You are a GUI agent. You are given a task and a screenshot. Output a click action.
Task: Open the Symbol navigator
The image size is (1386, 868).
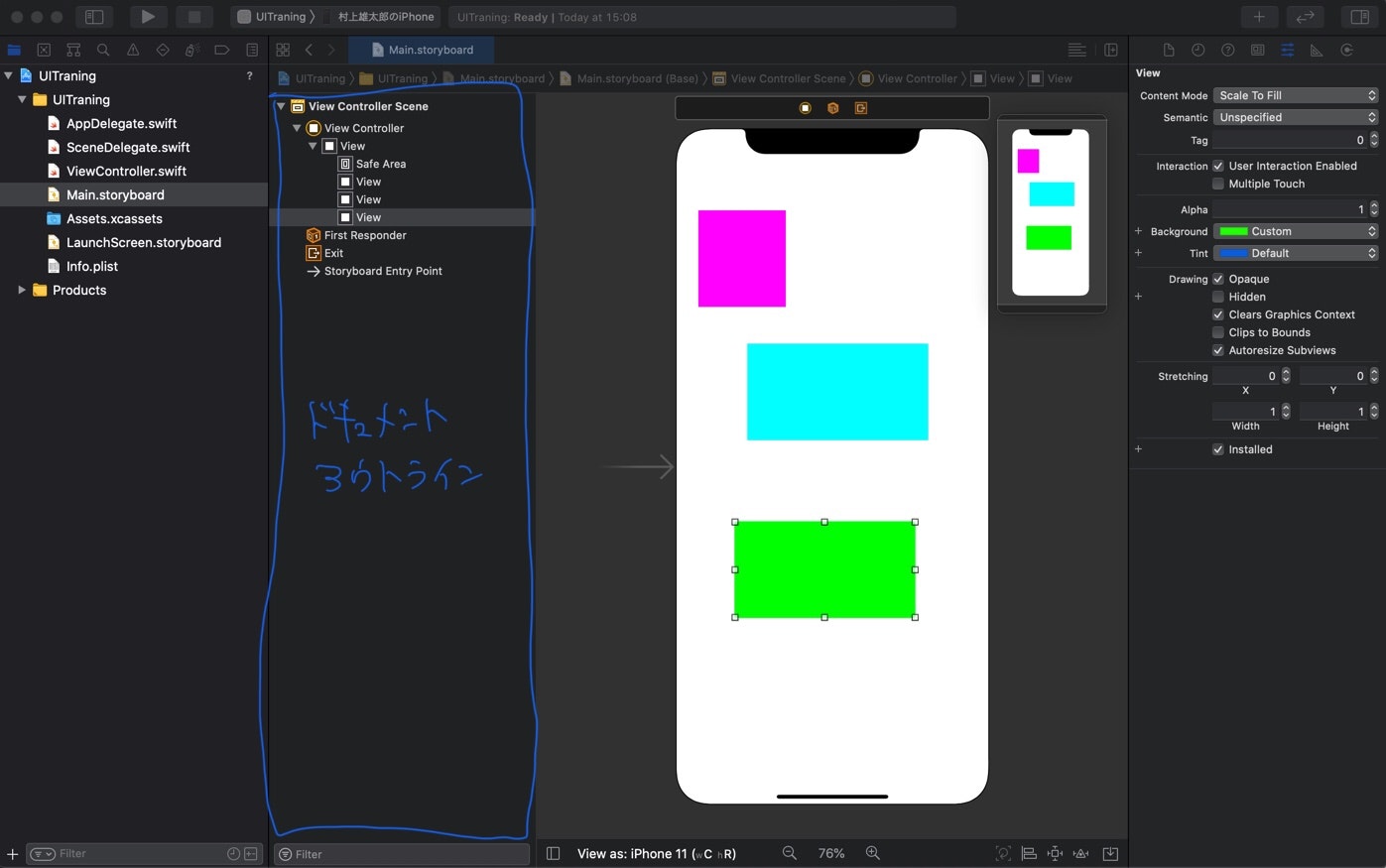73,50
